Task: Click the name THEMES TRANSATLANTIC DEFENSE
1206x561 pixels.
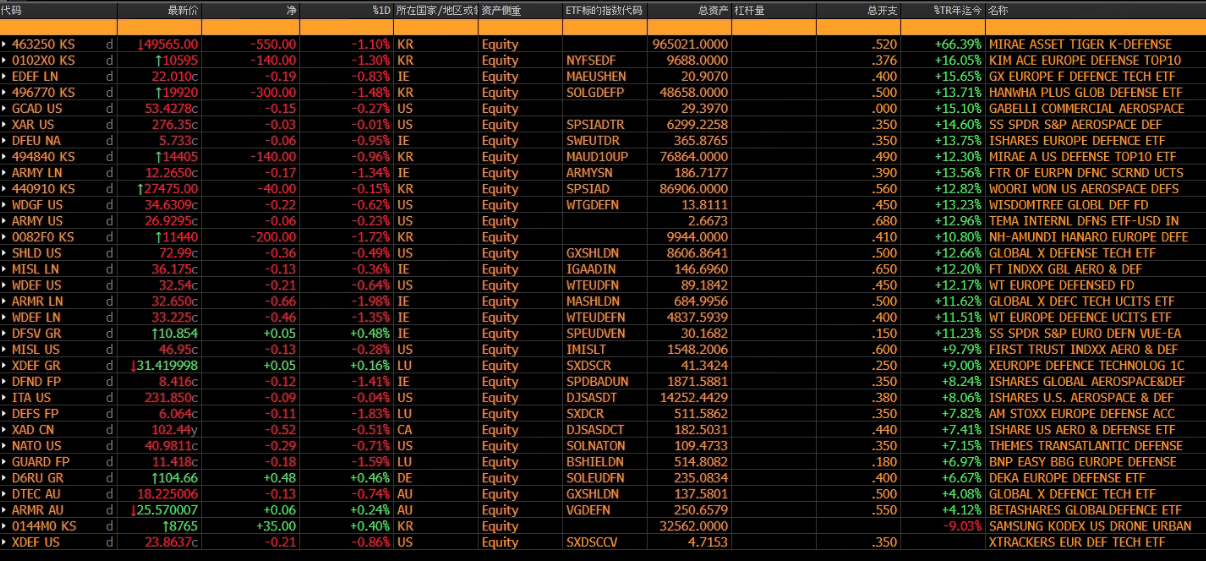Action: click(1085, 445)
